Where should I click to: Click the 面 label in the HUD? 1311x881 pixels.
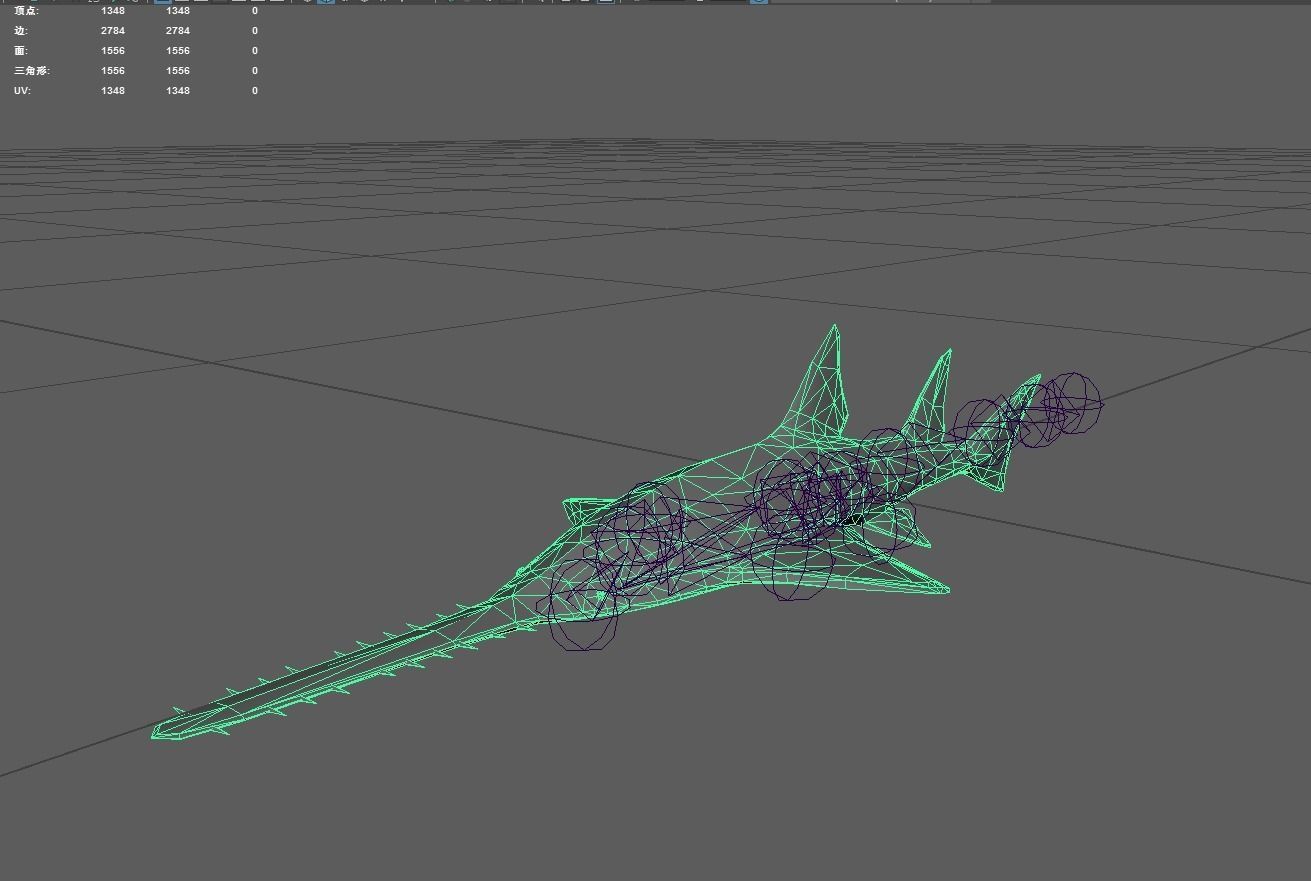point(21,50)
